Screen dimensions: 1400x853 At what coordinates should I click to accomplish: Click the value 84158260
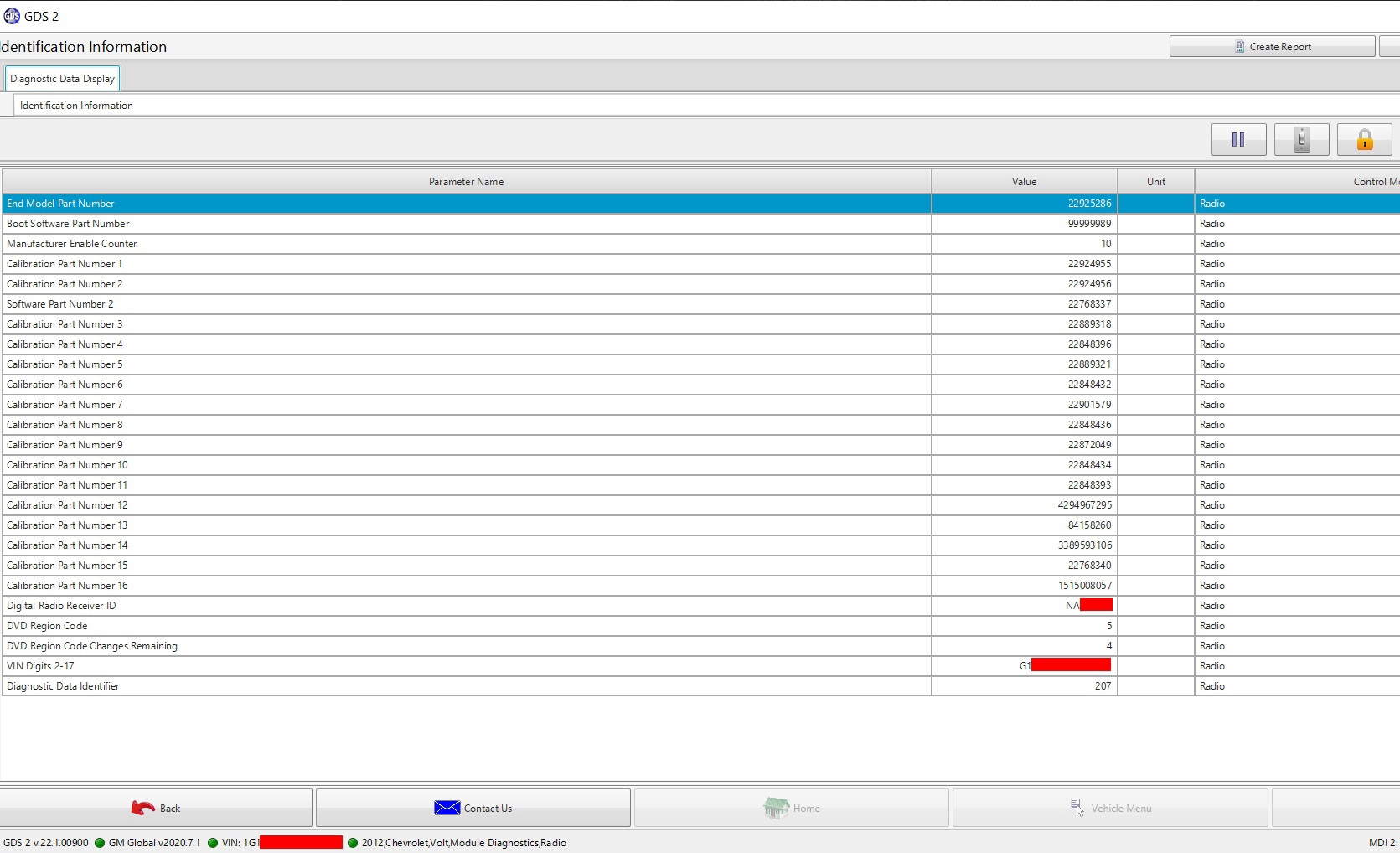[x=1089, y=525]
